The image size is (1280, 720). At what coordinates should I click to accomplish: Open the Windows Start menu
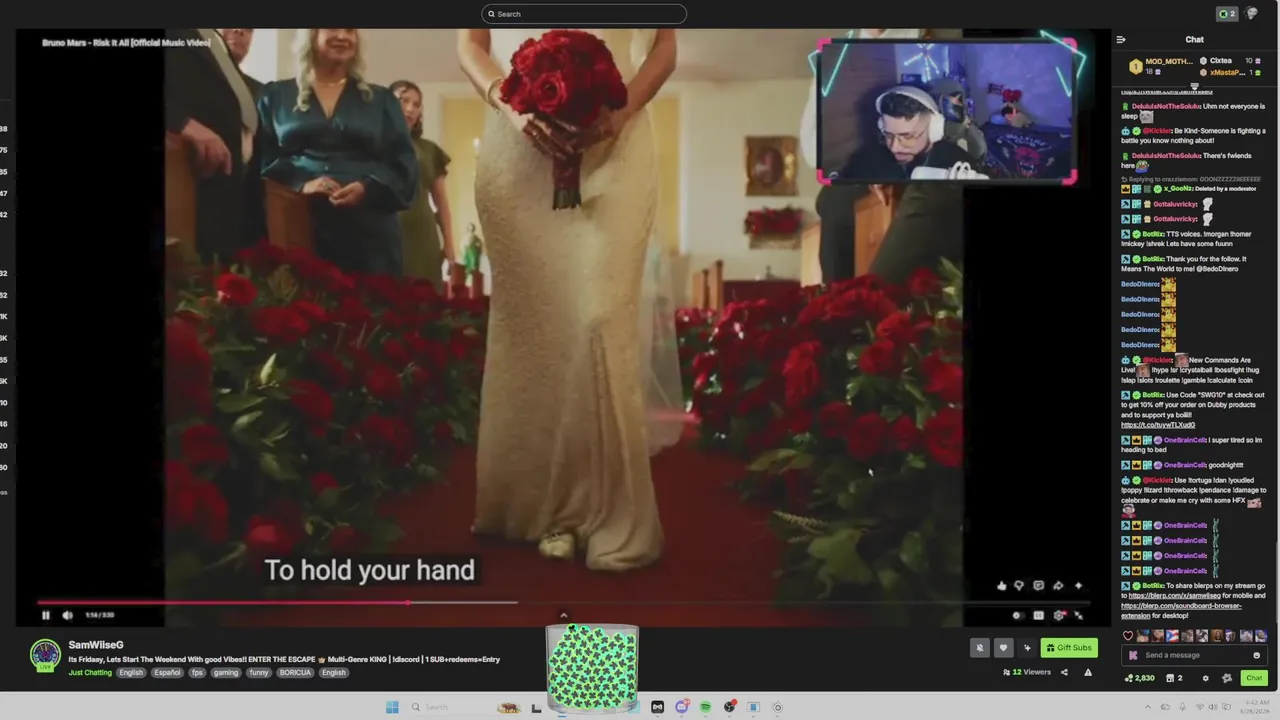[x=392, y=707]
